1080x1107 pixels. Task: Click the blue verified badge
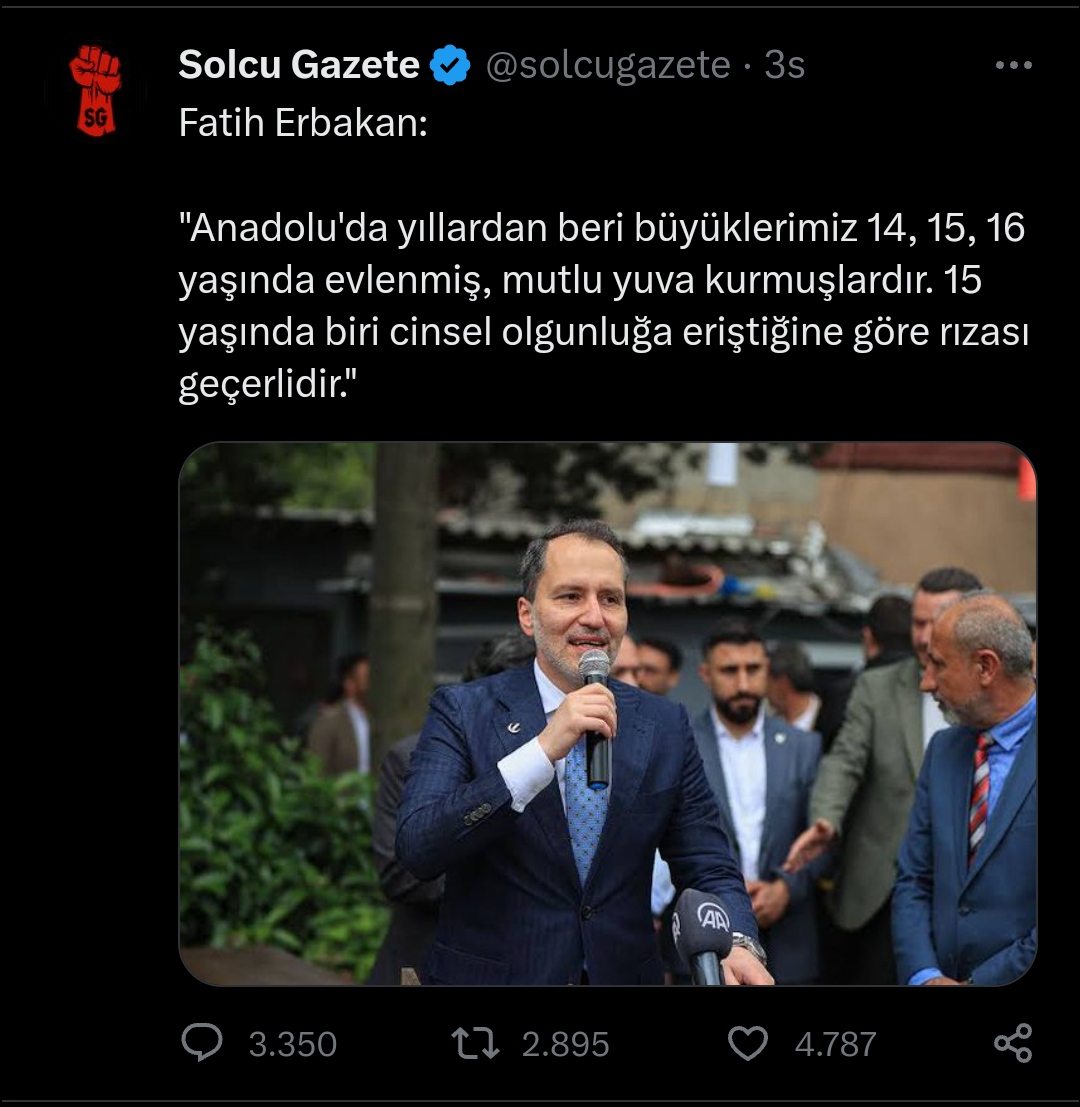[x=450, y=65]
